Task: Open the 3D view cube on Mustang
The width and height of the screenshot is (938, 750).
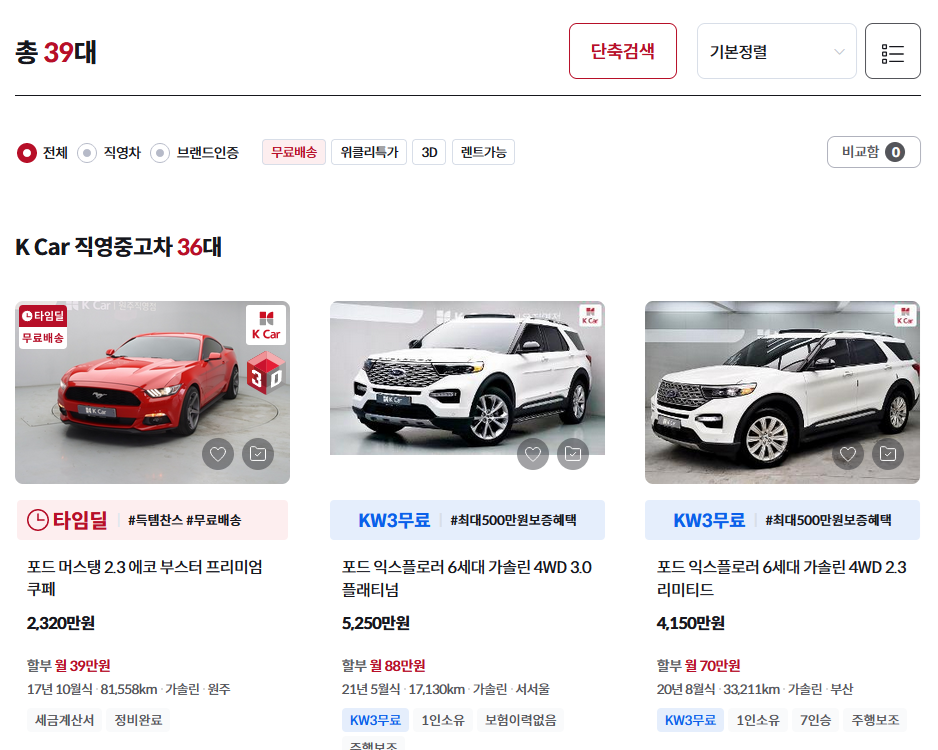Action: click(x=266, y=373)
